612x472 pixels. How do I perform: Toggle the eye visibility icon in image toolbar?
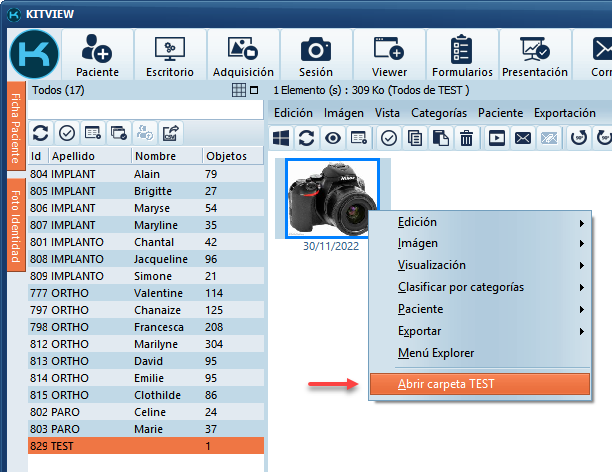coord(333,138)
